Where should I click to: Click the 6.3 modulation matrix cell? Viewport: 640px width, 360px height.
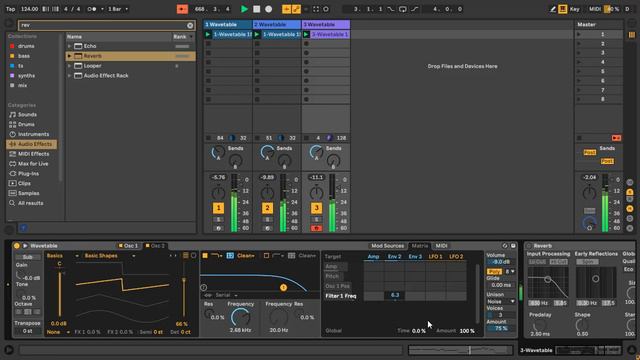pos(394,296)
